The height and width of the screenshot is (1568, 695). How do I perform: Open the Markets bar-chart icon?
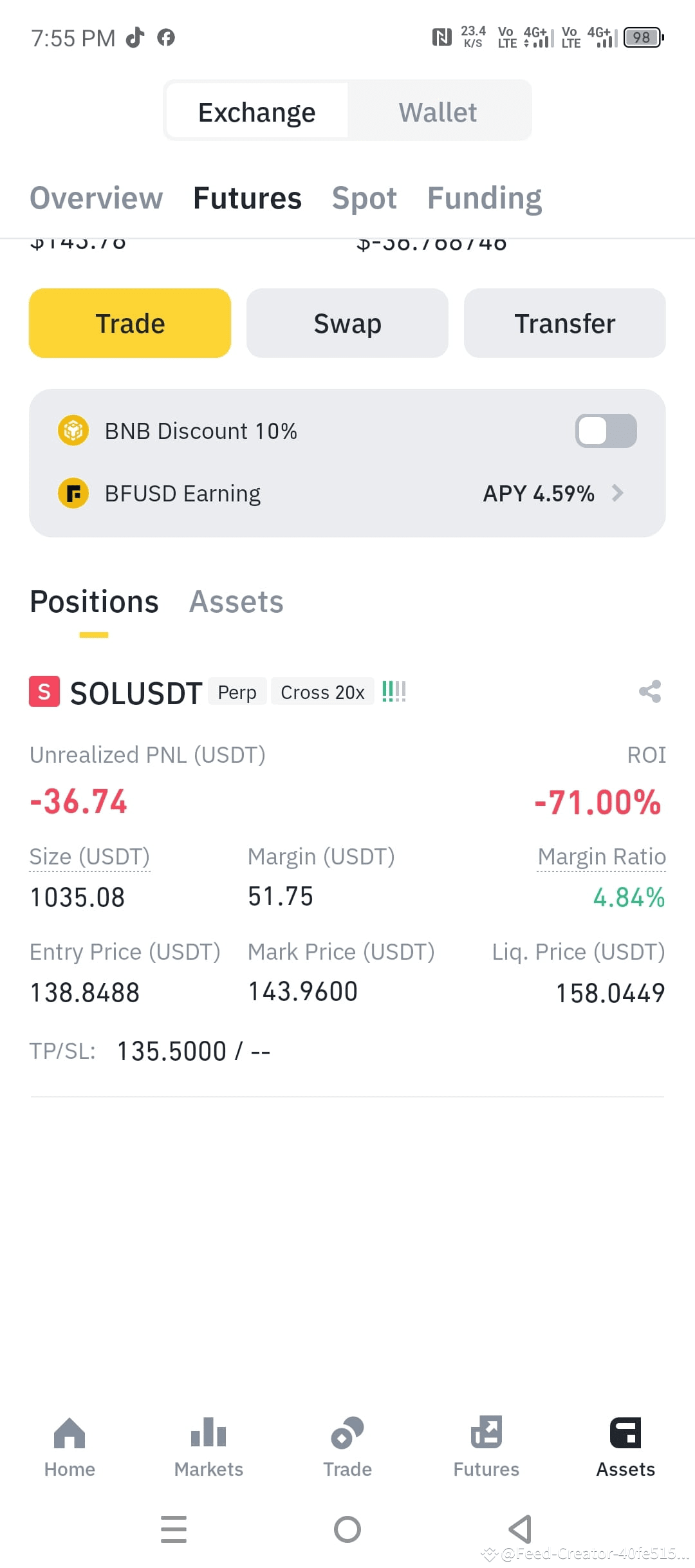(208, 1433)
